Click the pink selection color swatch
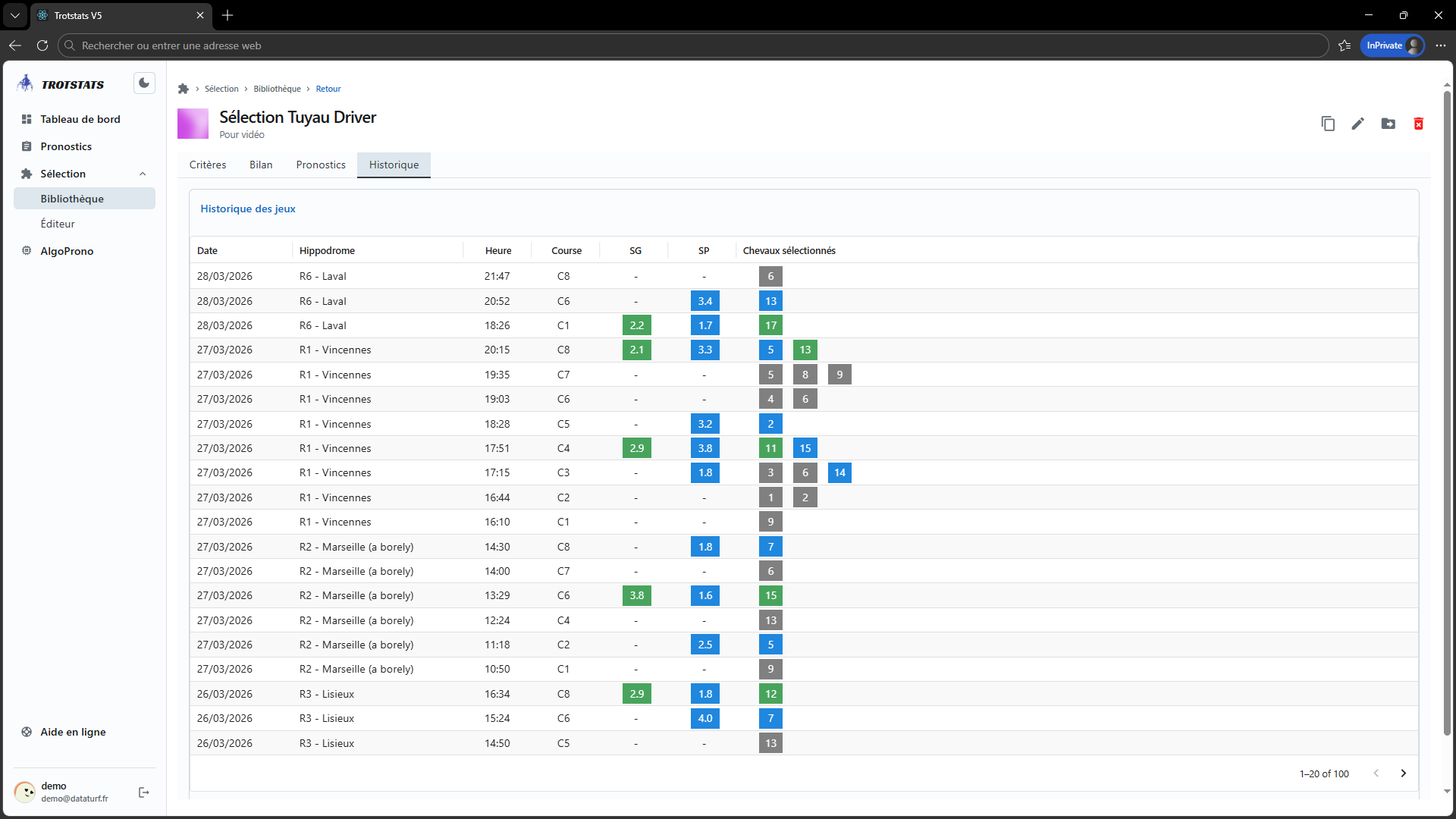The height and width of the screenshot is (819, 1456). [x=193, y=124]
